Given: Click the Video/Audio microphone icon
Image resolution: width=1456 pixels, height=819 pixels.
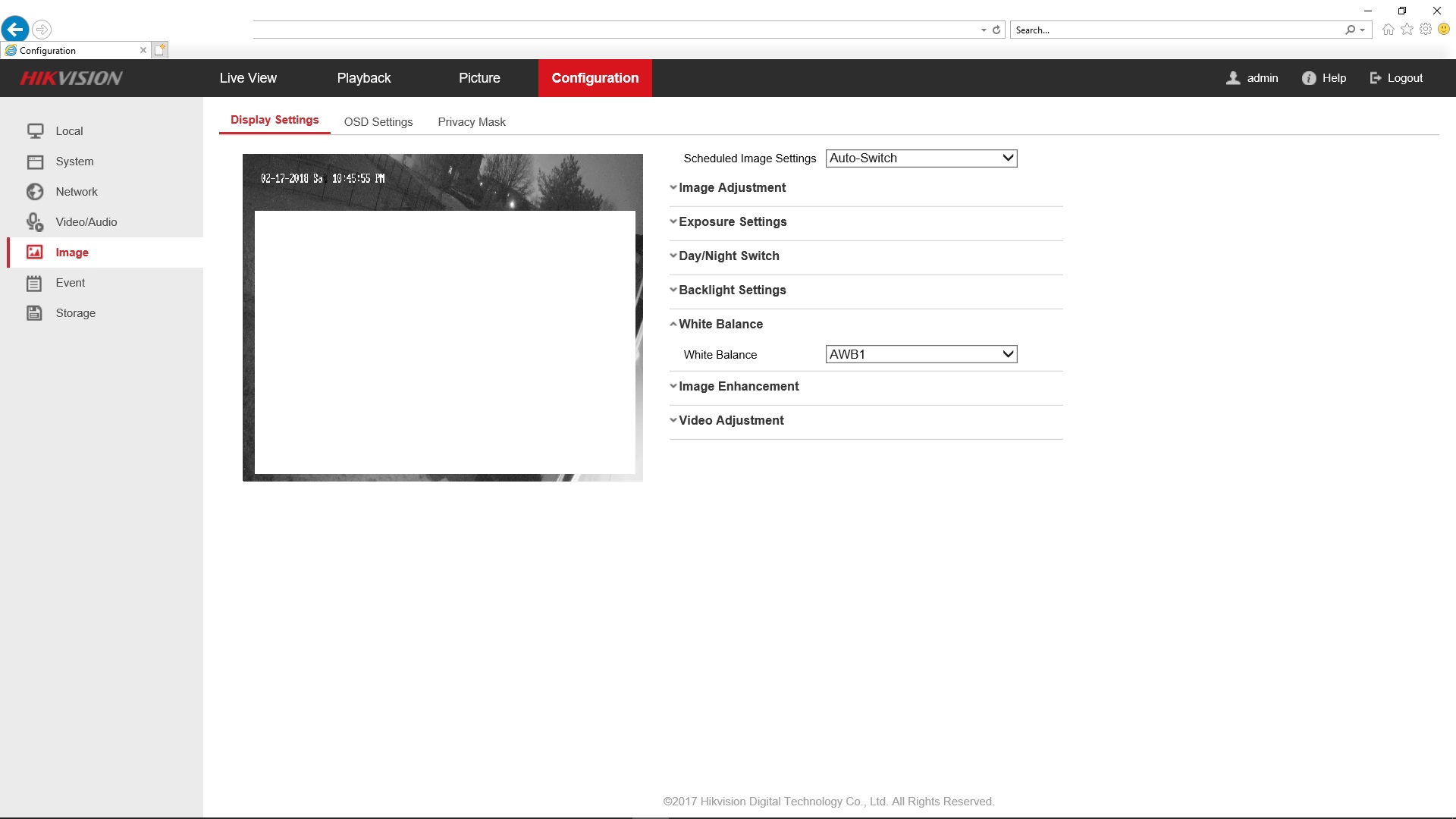Looking at the screenshot, I should (x=35, y=222).
